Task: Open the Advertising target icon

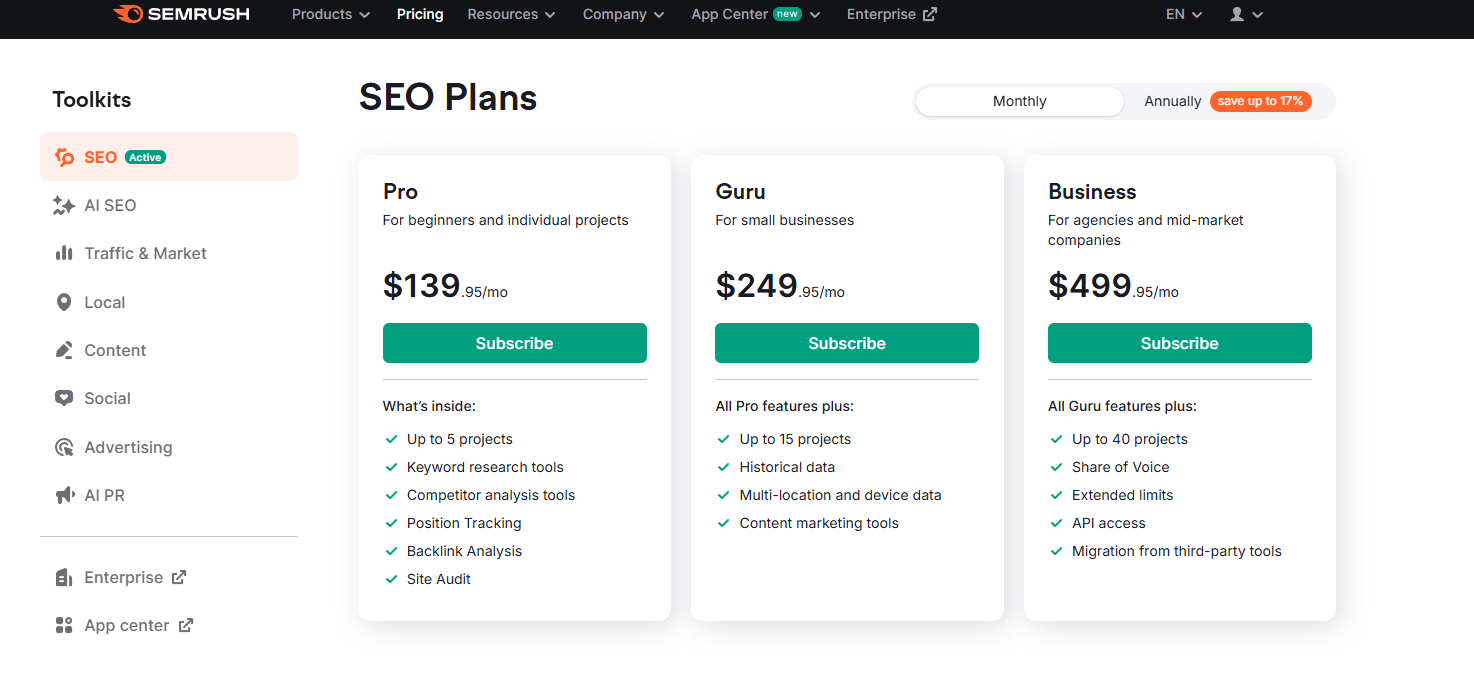Action: point(64,447)
